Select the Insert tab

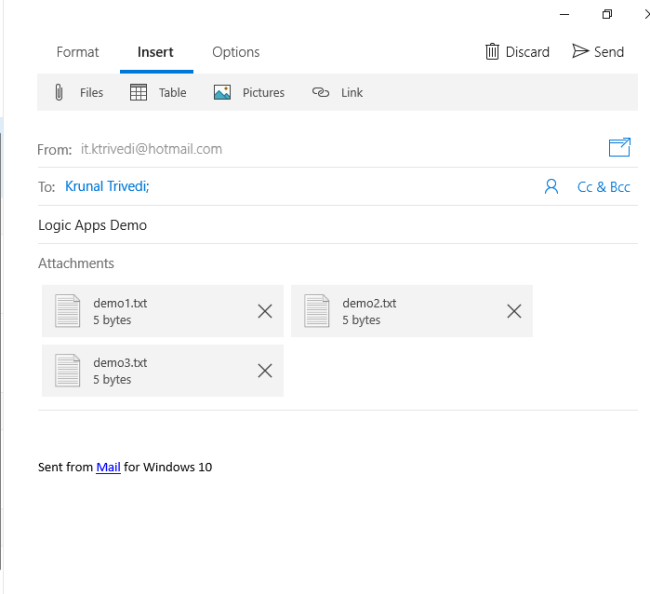pyautogui.click(x=155, y=52)
